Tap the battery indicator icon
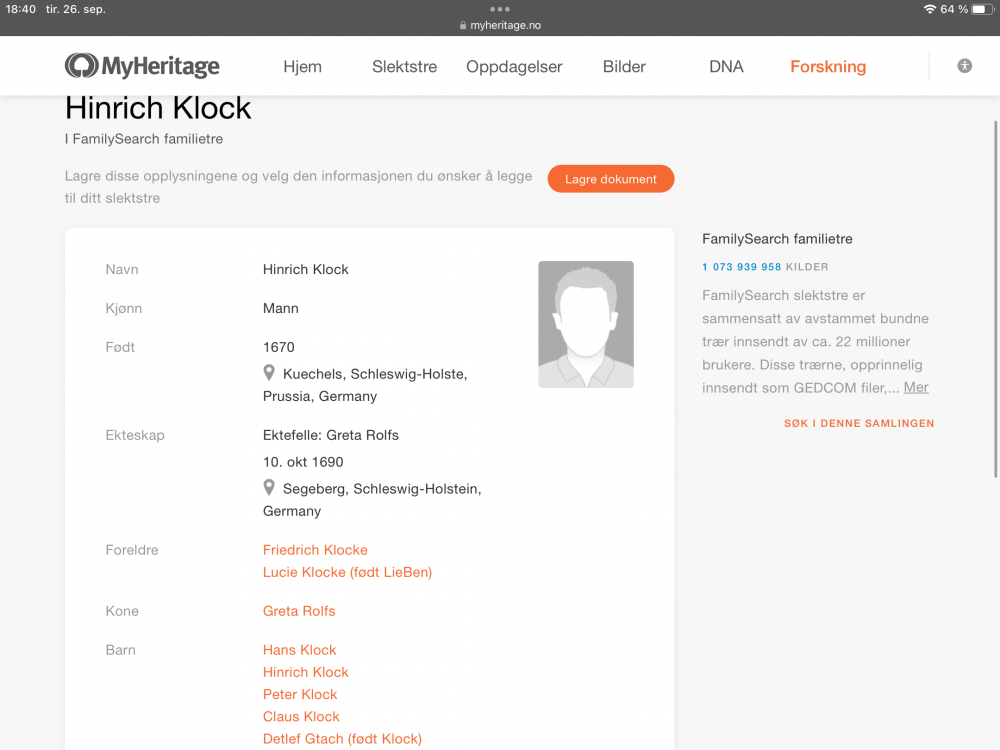1000x750 pixels. pos(983,9)
